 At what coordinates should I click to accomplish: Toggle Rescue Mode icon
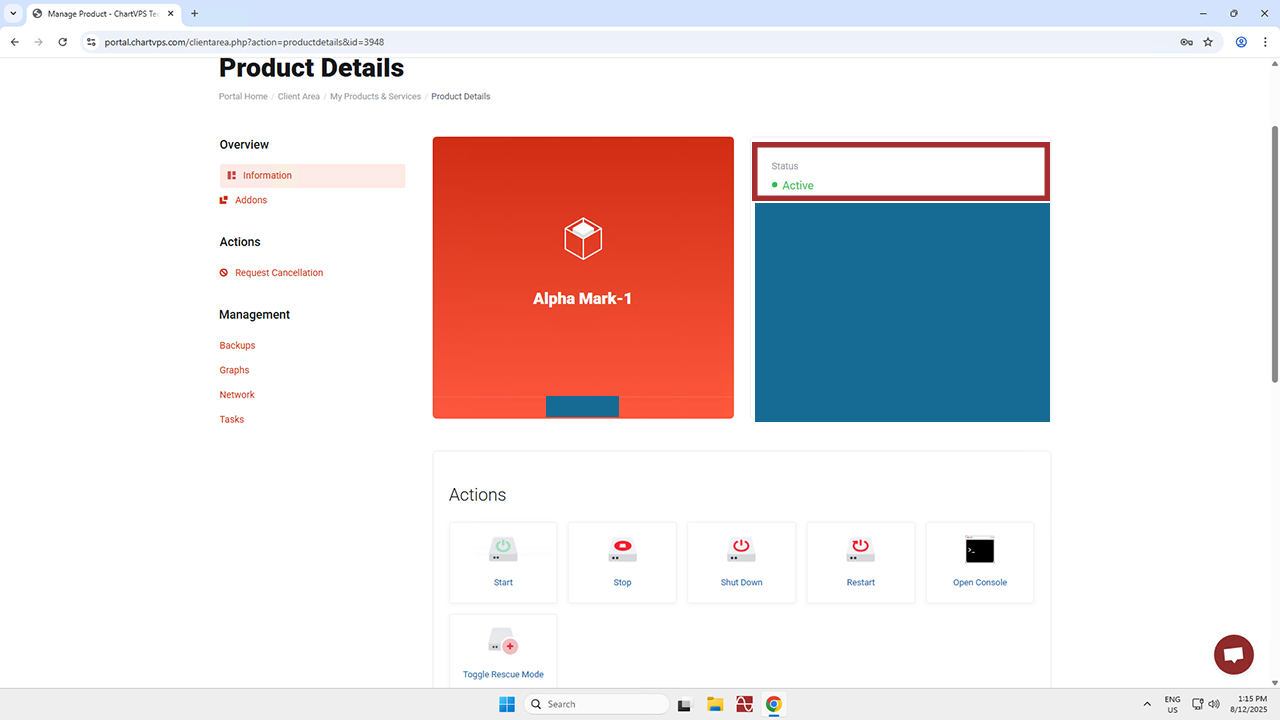click(x=503, y=642)
